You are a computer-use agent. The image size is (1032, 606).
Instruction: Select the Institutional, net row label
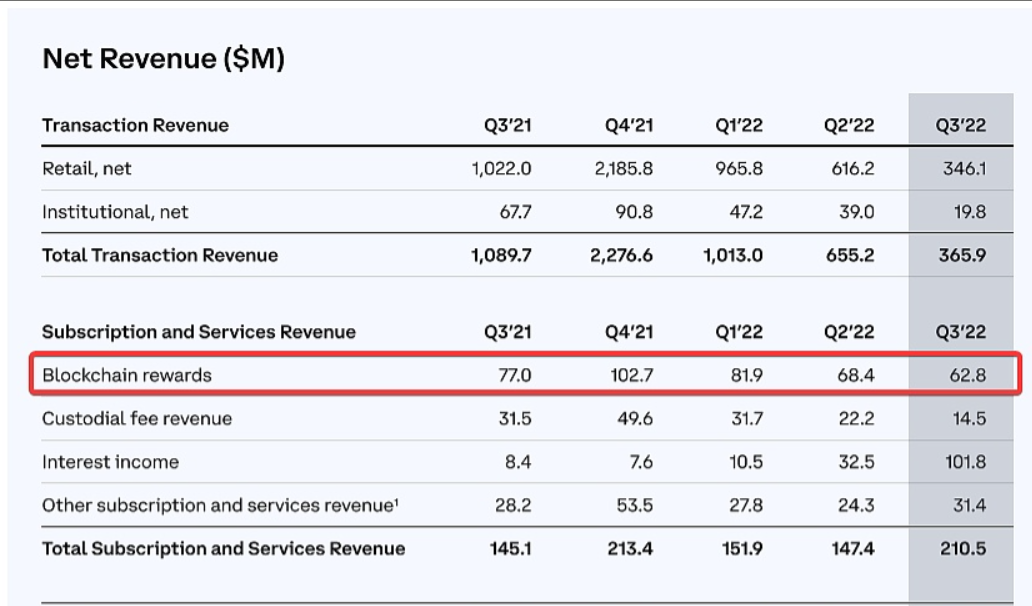tap(115, 212)
